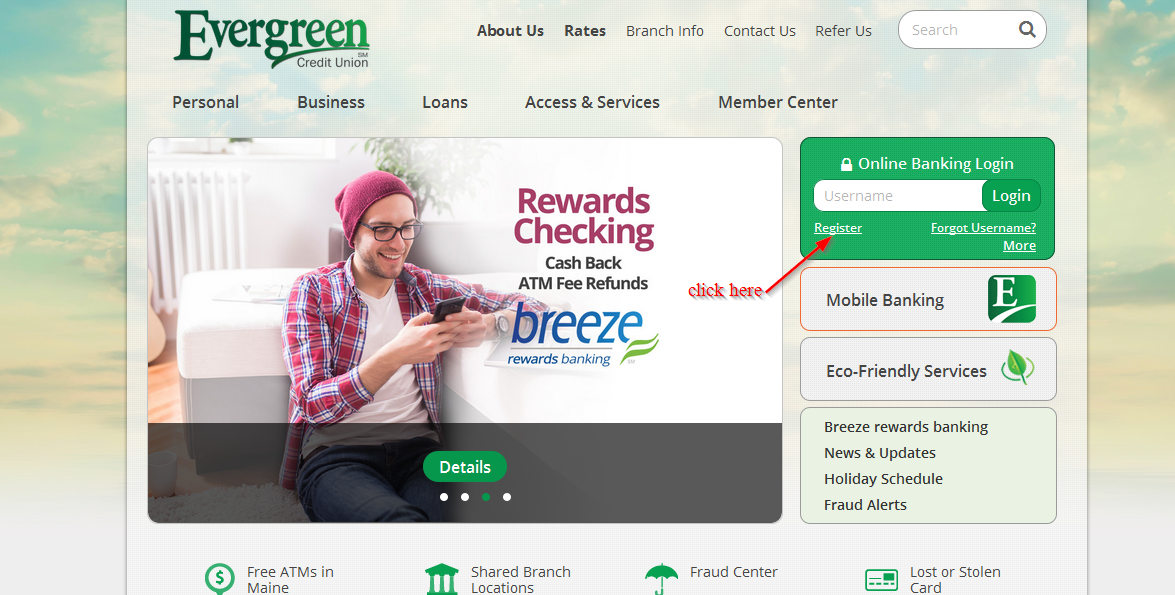This screenshot has height=595, width=1175.
Task: Select the fourth carousel slide dot
Action: (x=507, y=497)
